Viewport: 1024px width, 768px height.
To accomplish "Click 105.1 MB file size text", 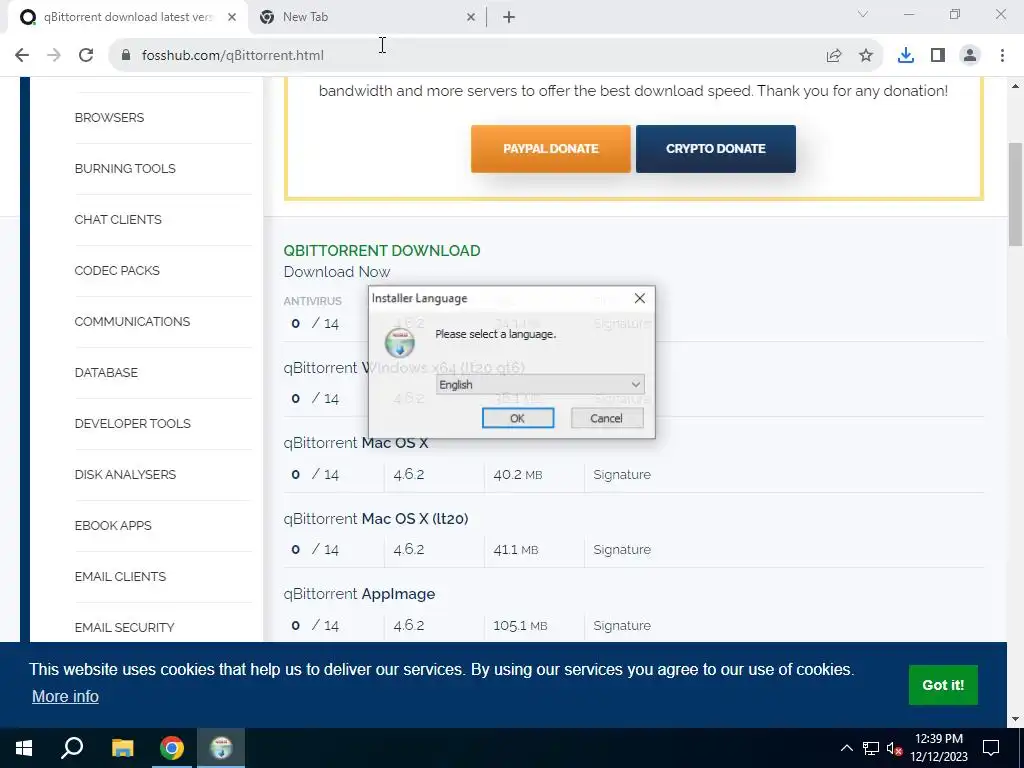I will [x=520, y=626].
